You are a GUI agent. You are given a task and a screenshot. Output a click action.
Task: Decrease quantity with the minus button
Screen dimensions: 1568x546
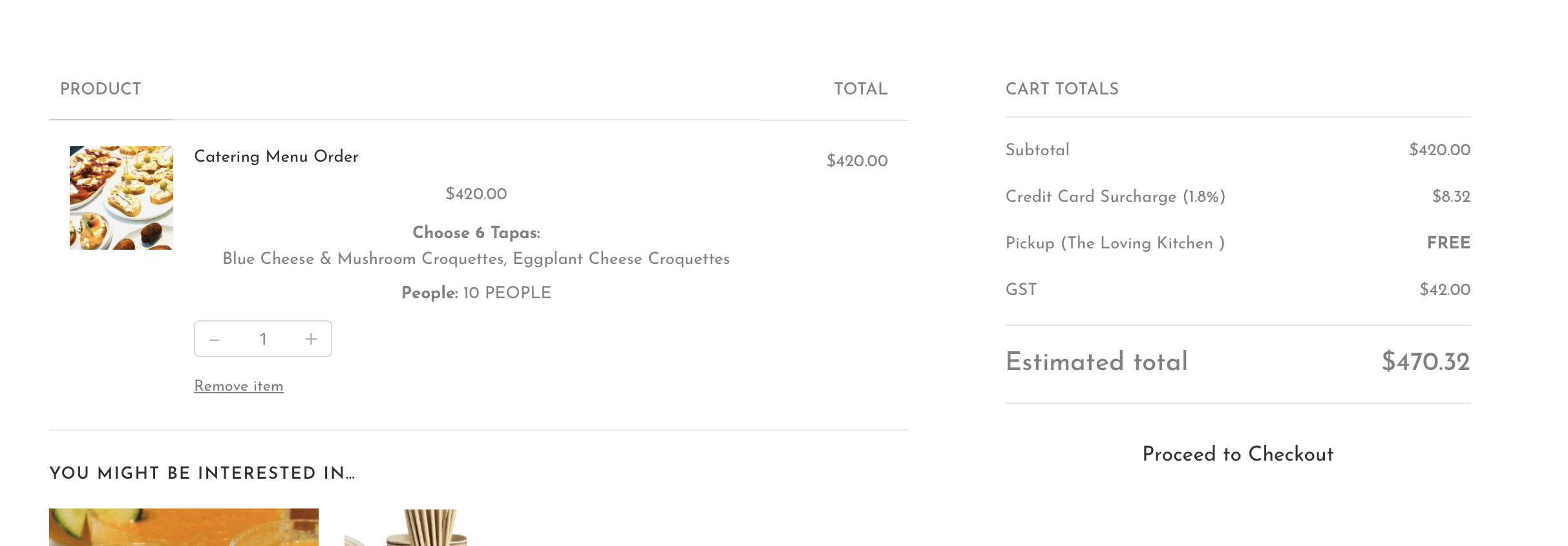(215, 339)
